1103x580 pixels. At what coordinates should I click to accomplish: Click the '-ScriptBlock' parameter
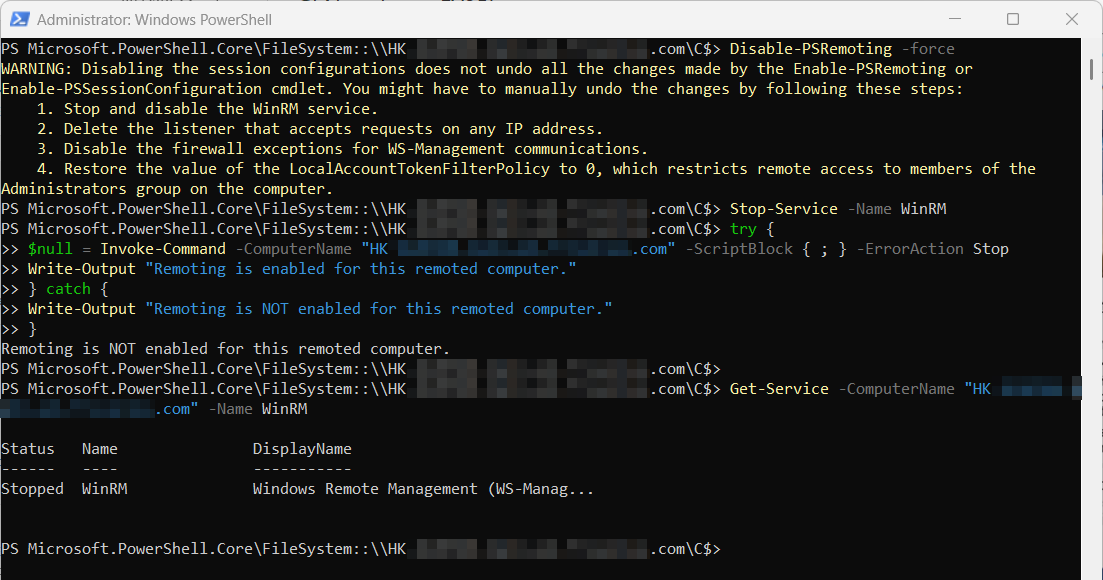point(738,249)
